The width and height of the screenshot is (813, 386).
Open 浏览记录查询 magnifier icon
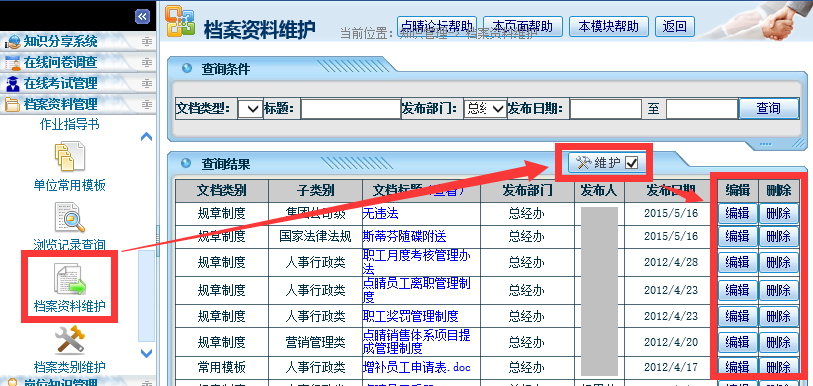pyautogui.click(x=69, y=217)
